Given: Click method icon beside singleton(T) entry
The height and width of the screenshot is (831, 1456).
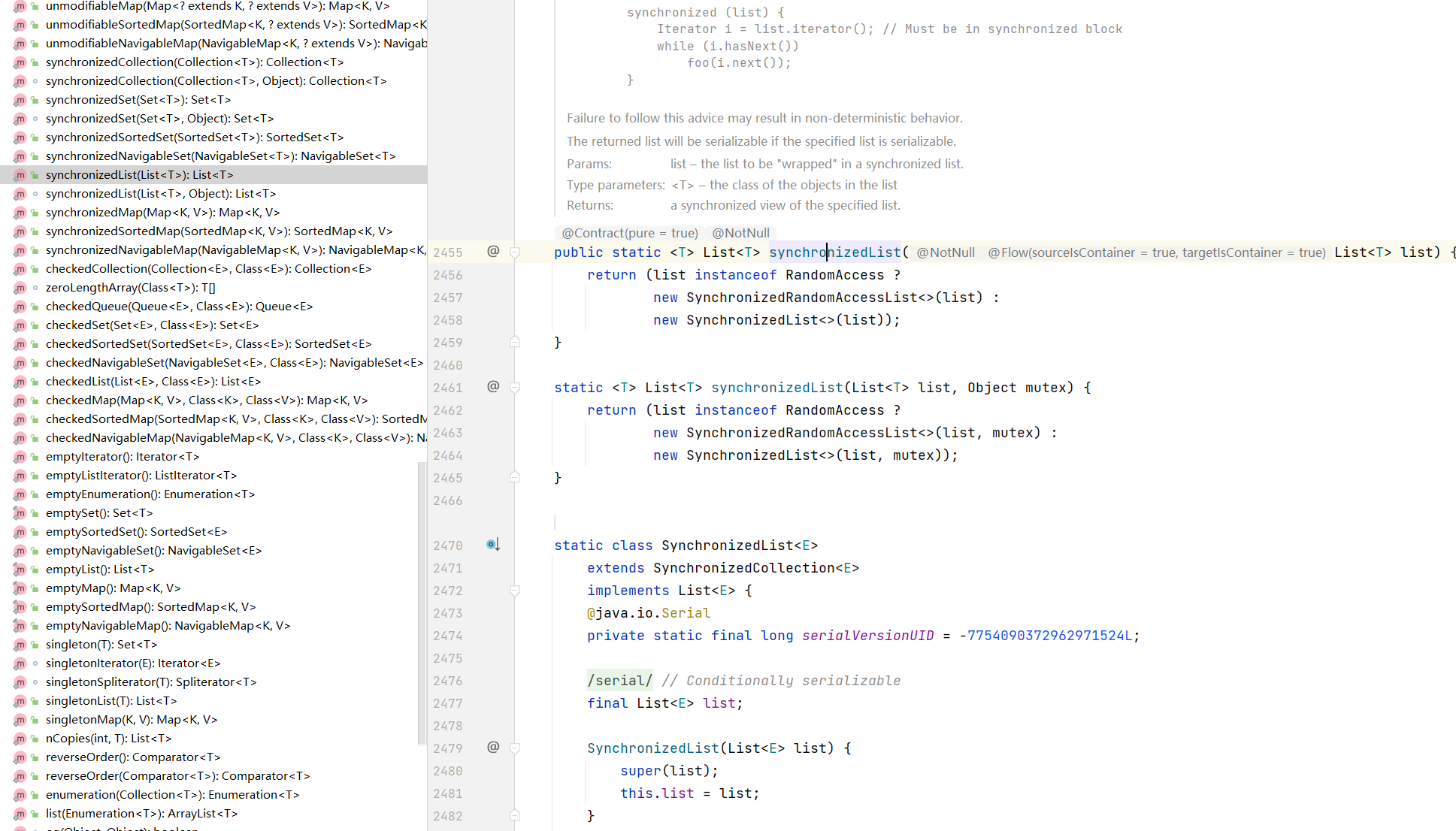Looking at the screenshot, I should (x=20, y=645).
